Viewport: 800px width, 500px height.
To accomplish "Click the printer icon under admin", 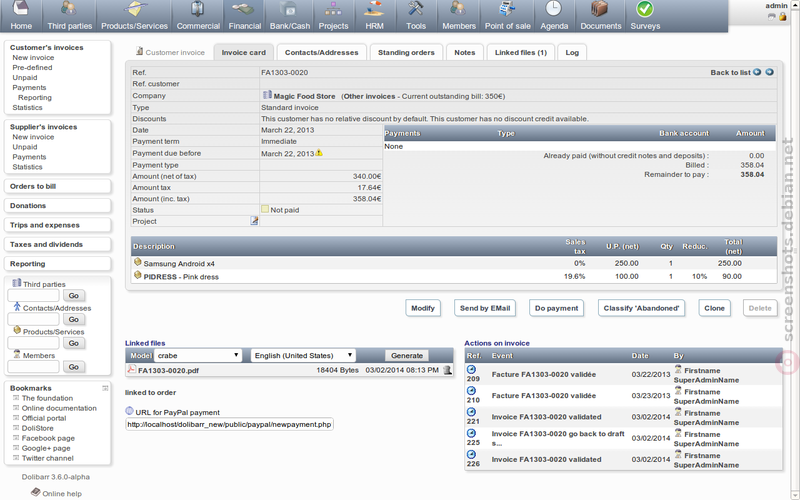I will click(771, 16).
